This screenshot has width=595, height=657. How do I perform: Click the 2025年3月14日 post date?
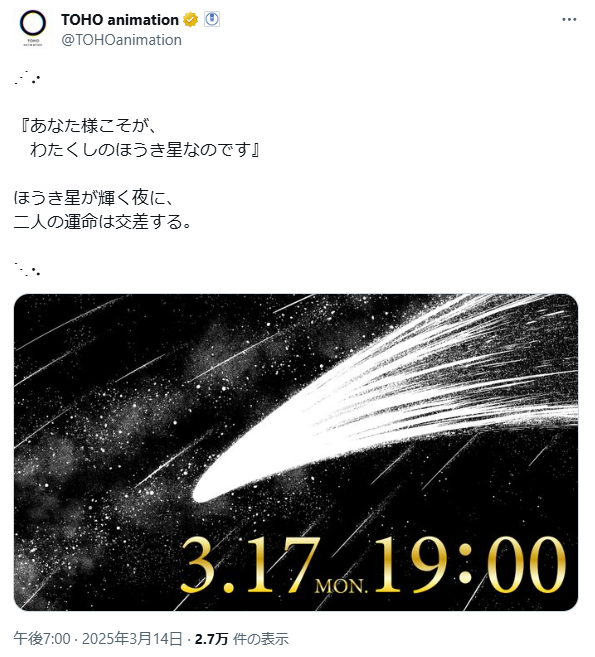[132, 639]
